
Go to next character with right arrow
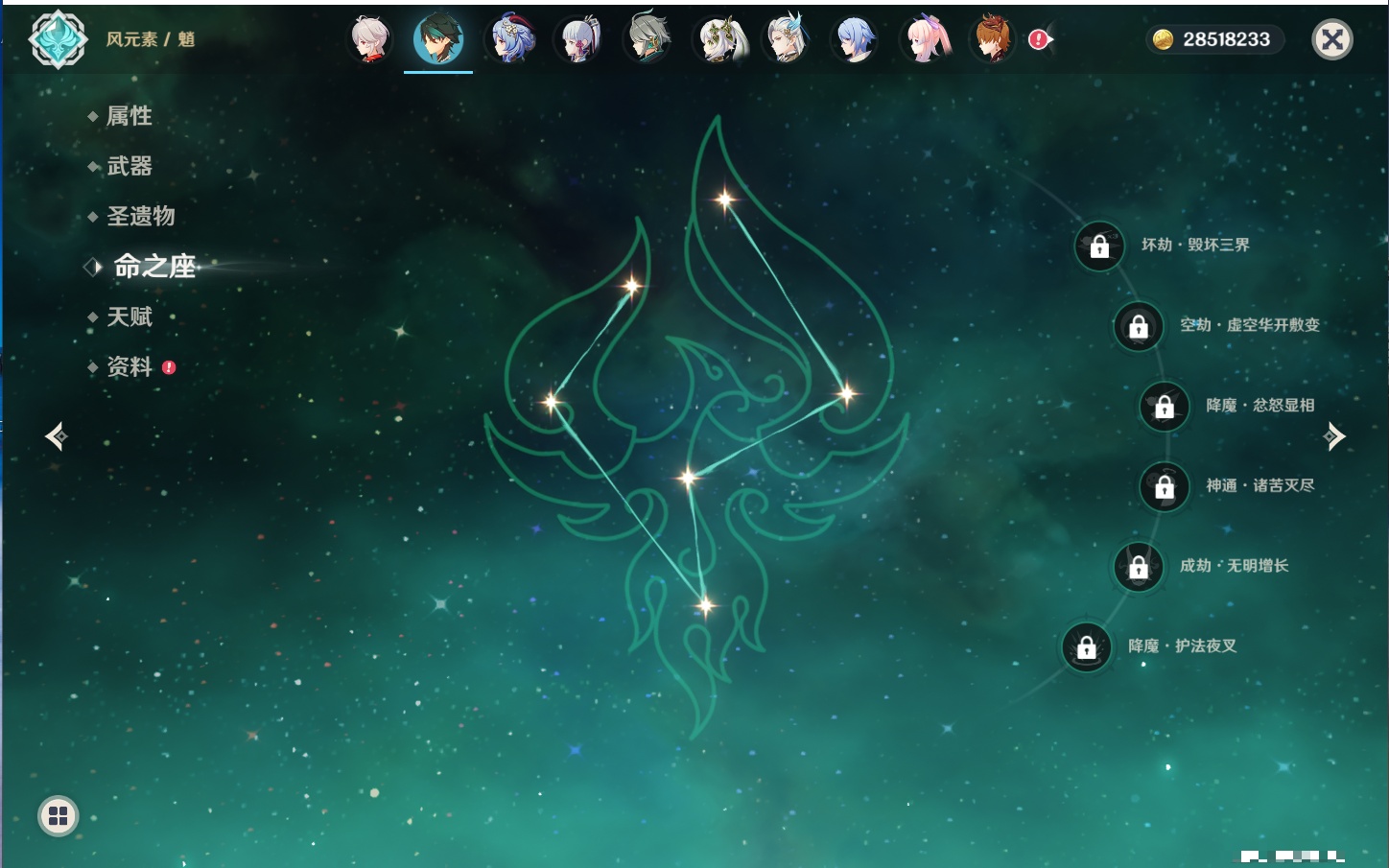pyautogui.click(x=1334, y=436)
